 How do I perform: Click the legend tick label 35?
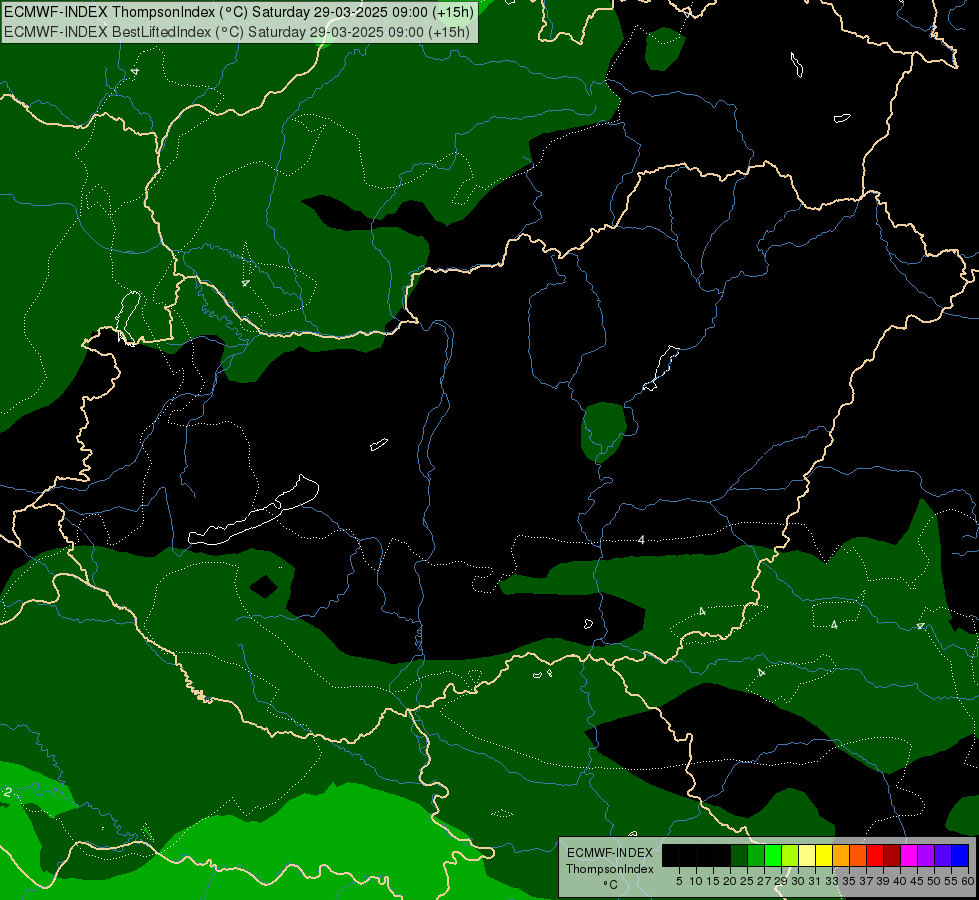(x=850, y=881)
